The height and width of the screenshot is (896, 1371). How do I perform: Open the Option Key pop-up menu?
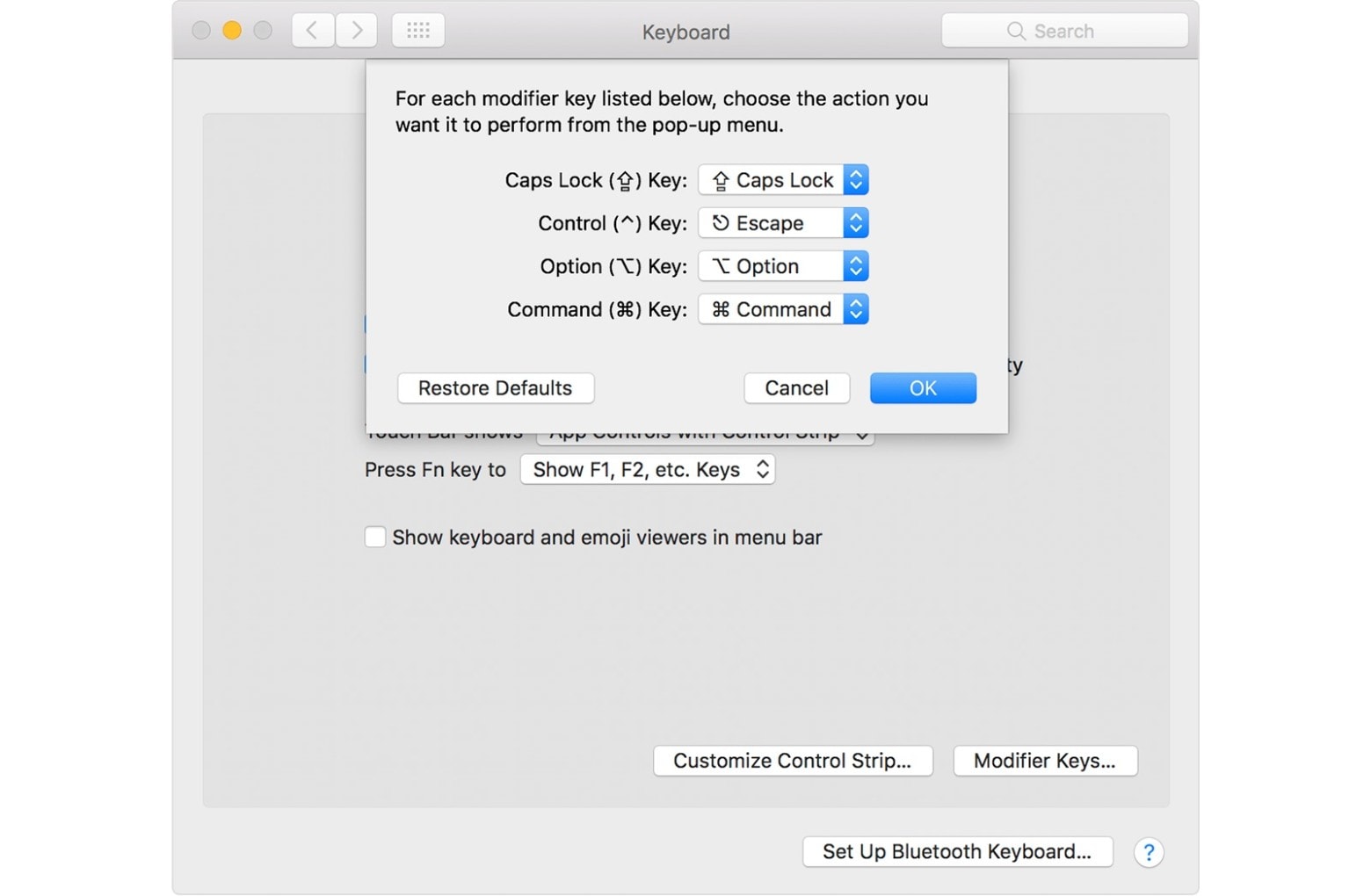[x=782, y=265]
